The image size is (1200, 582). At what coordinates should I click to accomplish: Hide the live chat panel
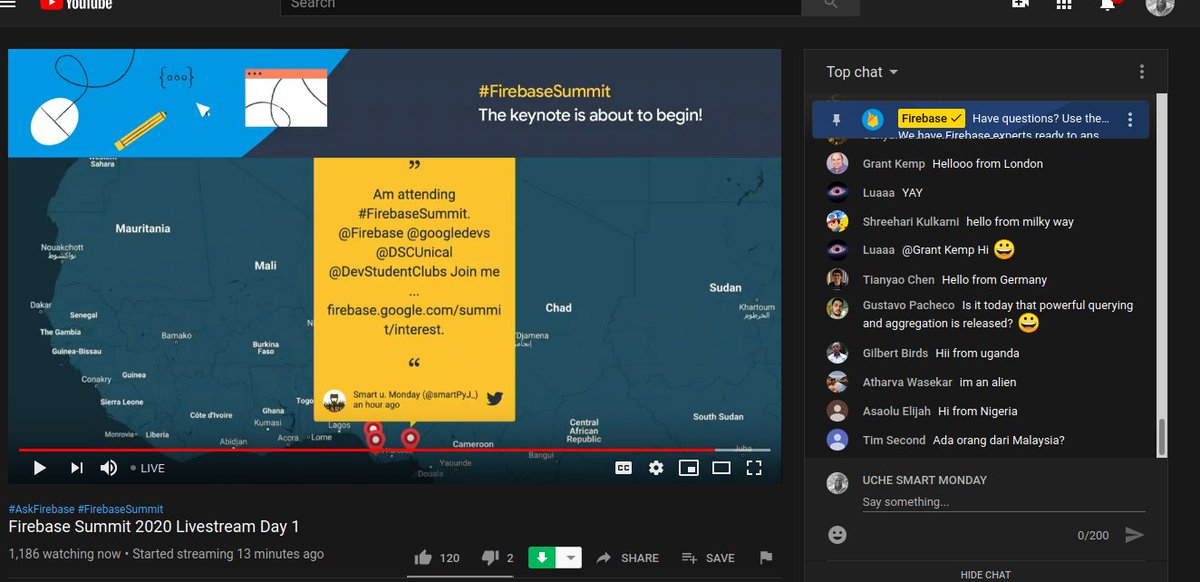(985, 575)
